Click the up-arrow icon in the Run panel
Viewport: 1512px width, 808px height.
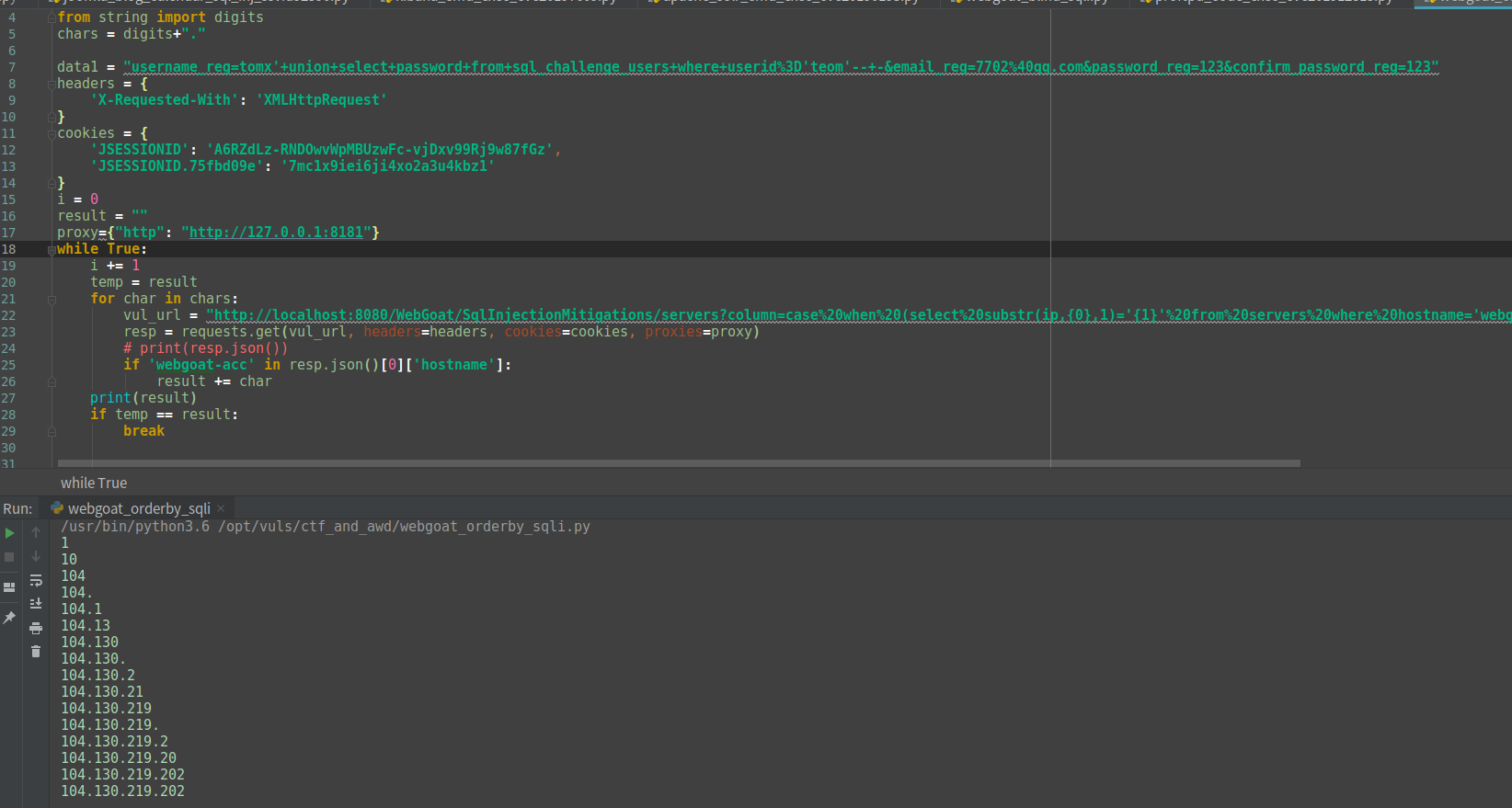click(x=36, y=532)
